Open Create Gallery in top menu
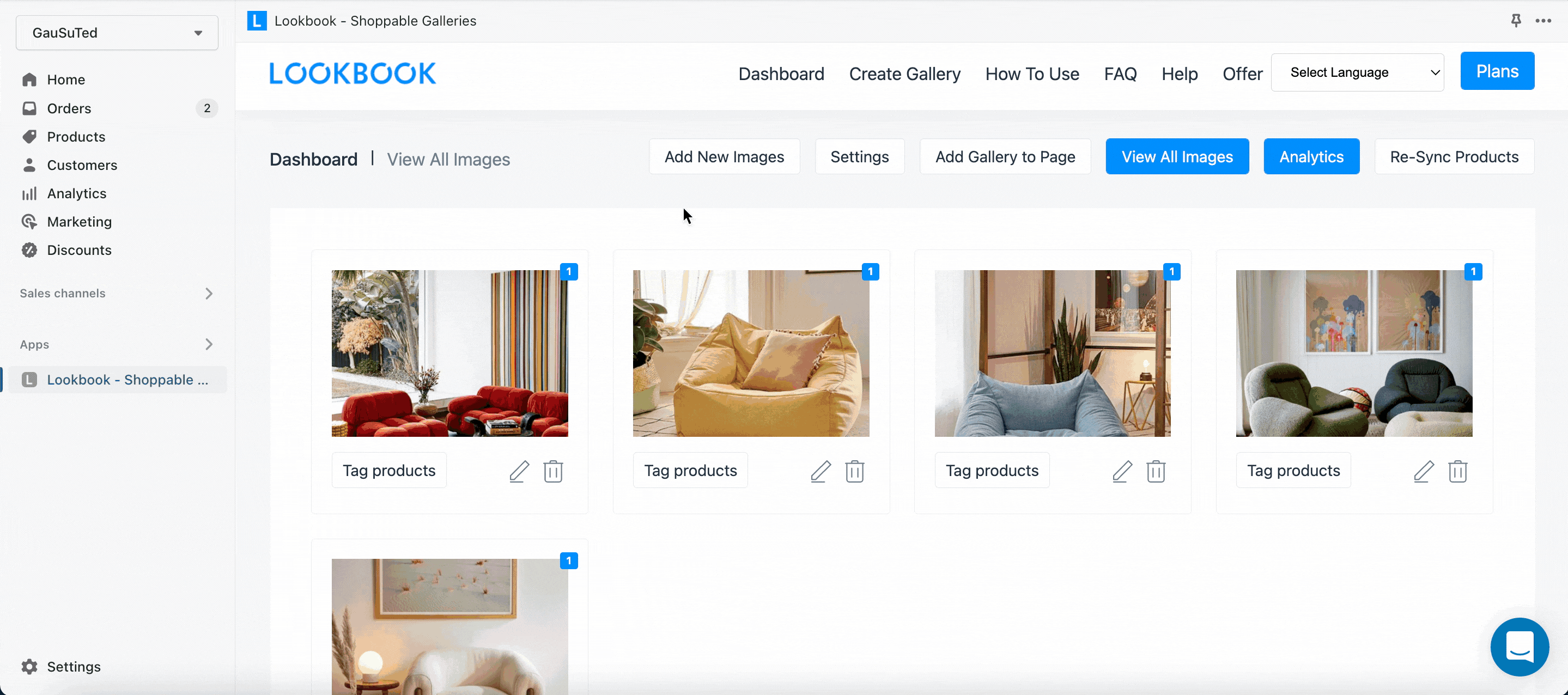The image size is (1568, 695). tap(904, 74)
